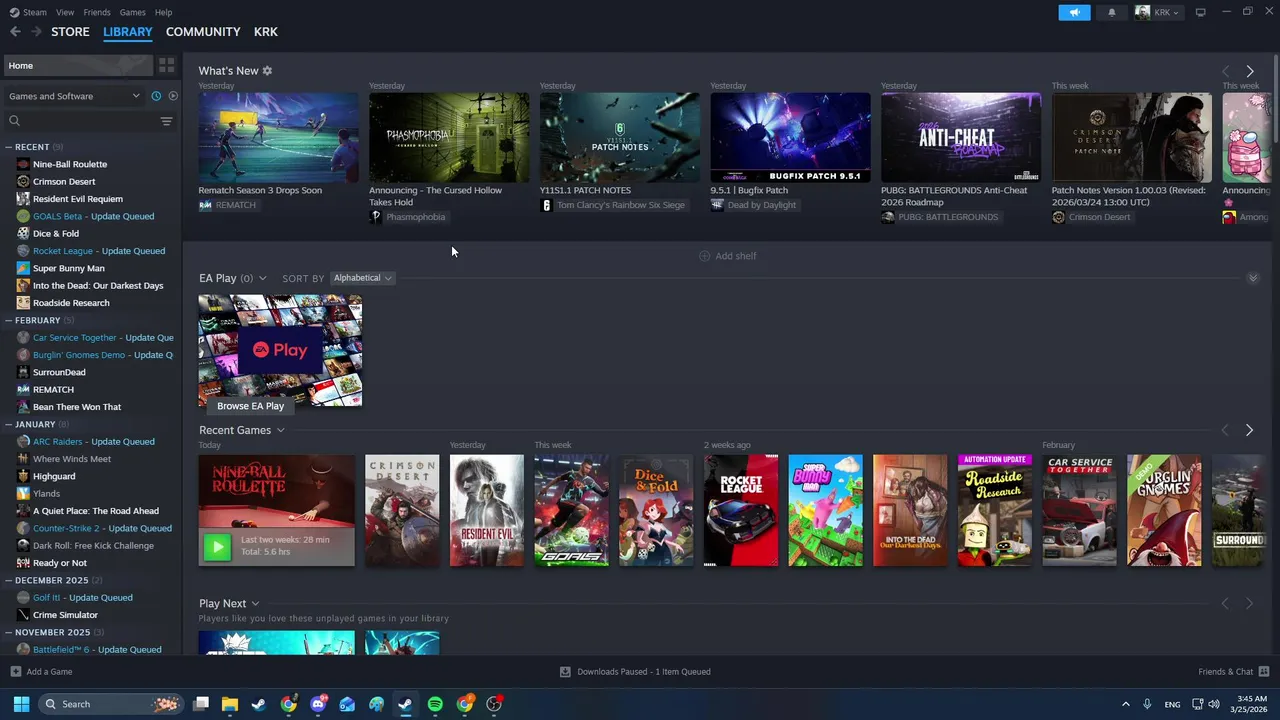This screenshot has height=720, width=1280.
Task: Open the Play Next shelf dropdown
Action: pos(229,604)
